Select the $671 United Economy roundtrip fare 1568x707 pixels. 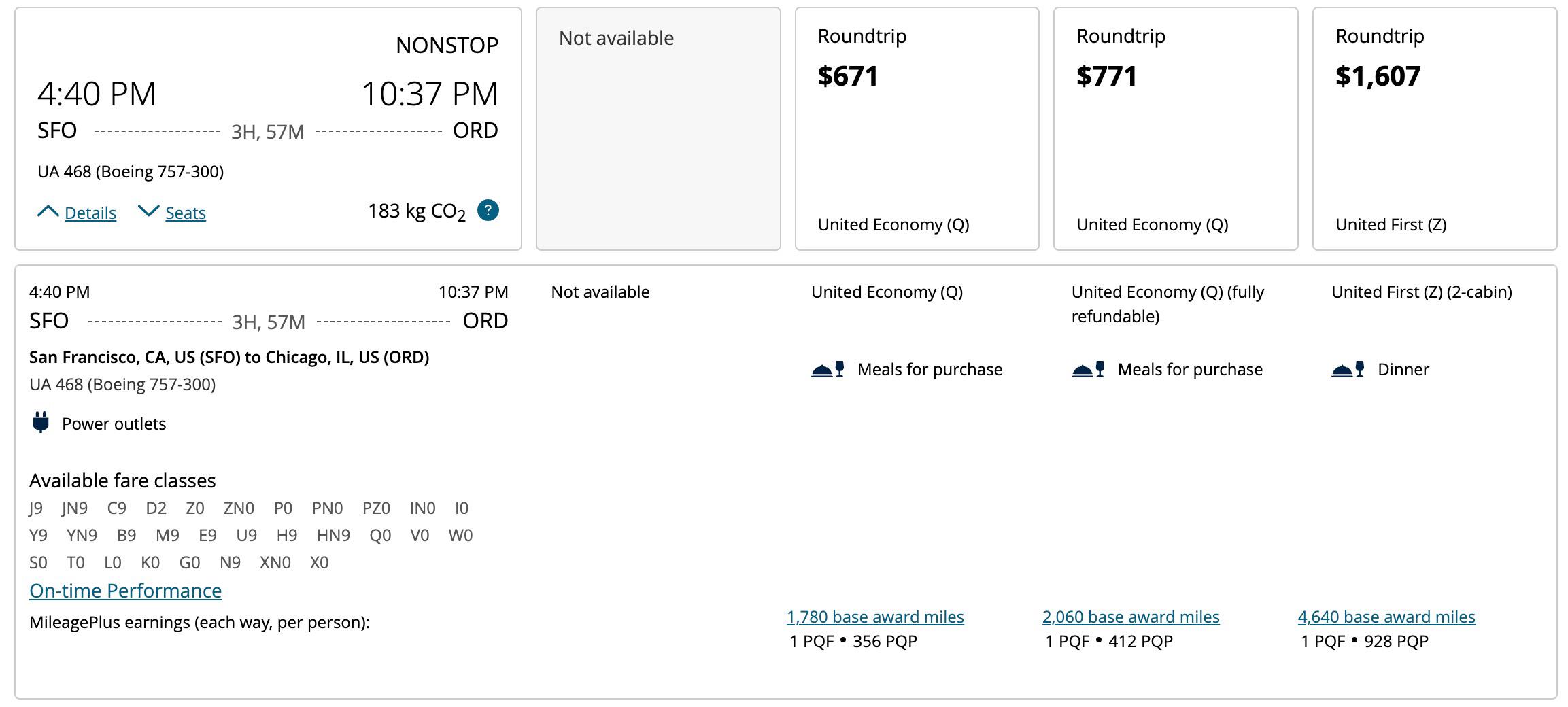pyautogui.click(x=916, y=129)
